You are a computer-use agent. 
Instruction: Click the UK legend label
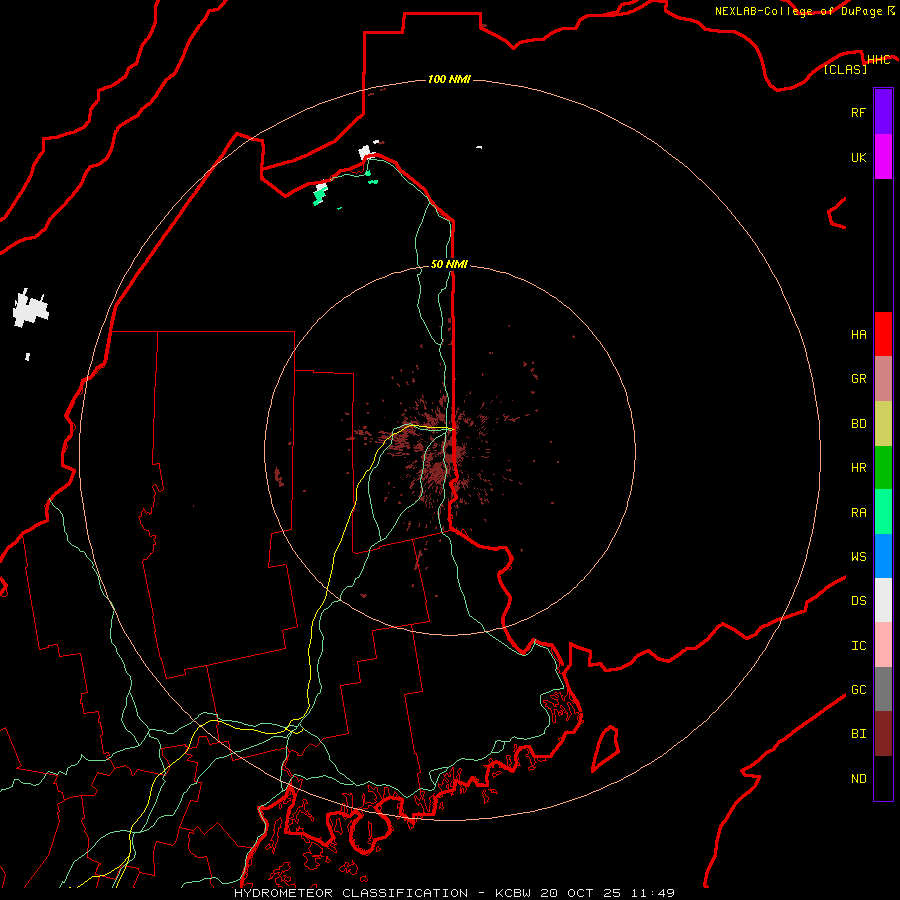click(x=858, y=157)
